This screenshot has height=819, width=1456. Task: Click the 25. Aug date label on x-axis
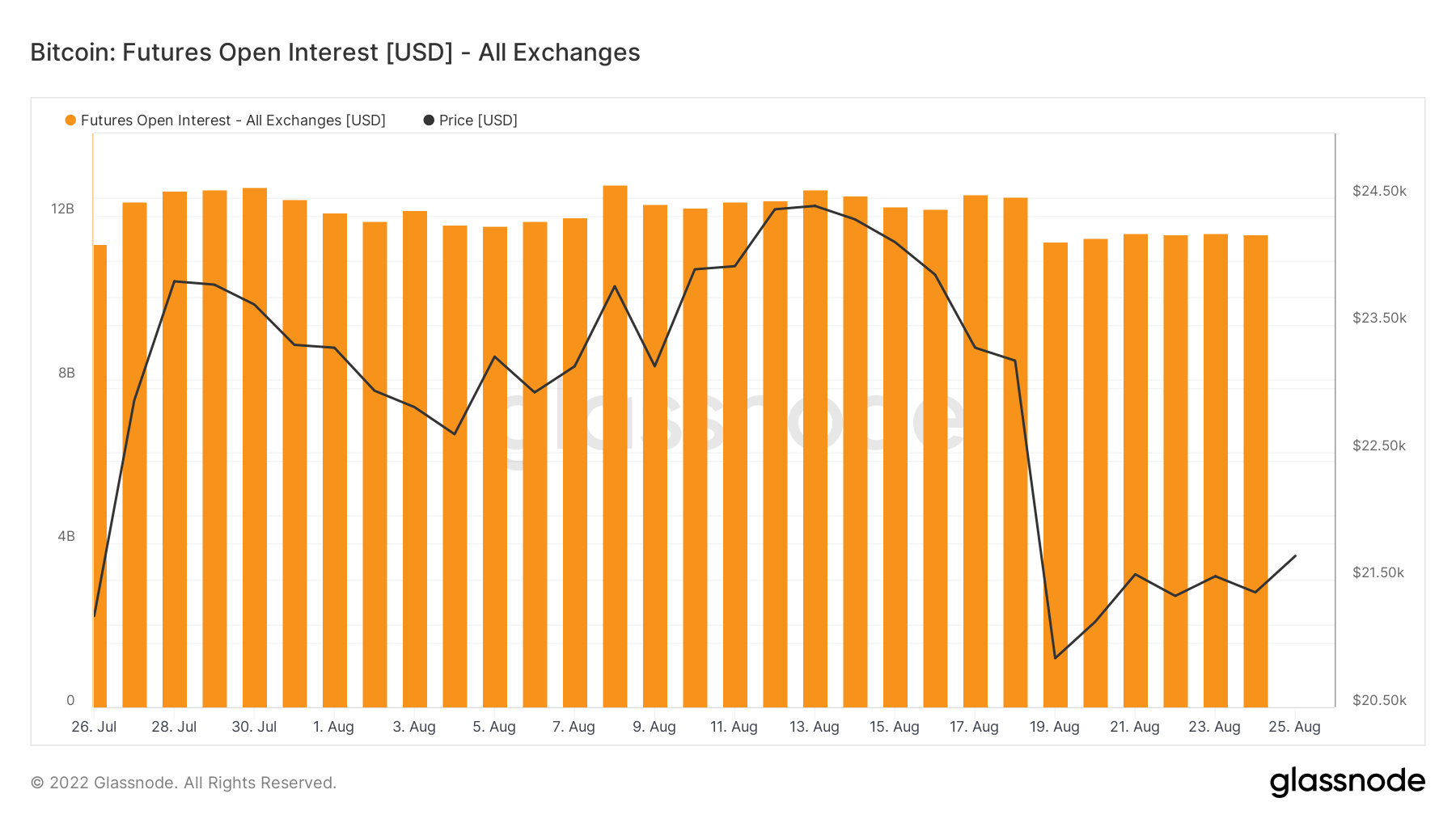click(1294, 727)
